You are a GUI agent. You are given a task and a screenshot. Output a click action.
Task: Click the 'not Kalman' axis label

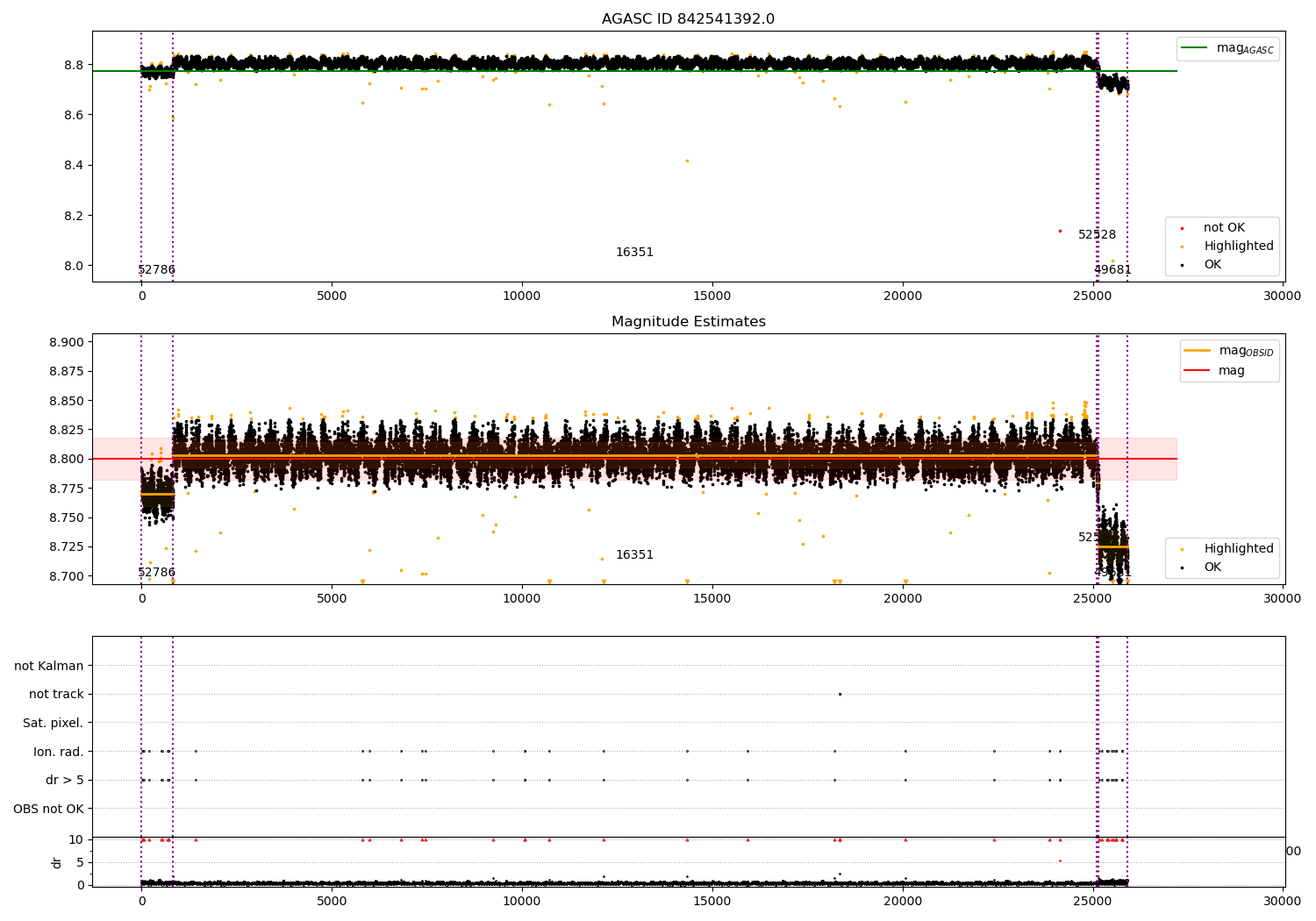49,666
